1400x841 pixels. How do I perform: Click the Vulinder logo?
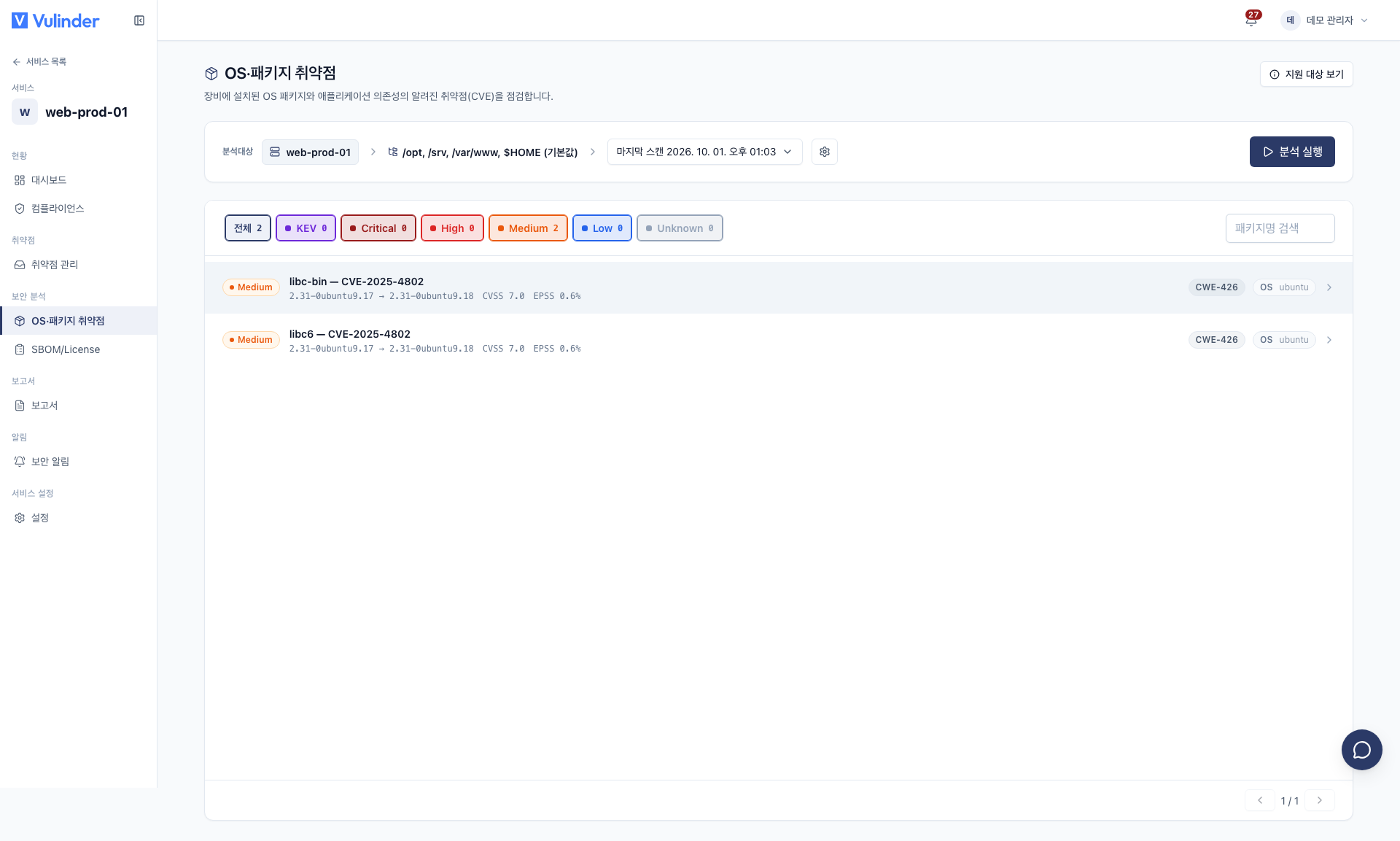[55, 20]
